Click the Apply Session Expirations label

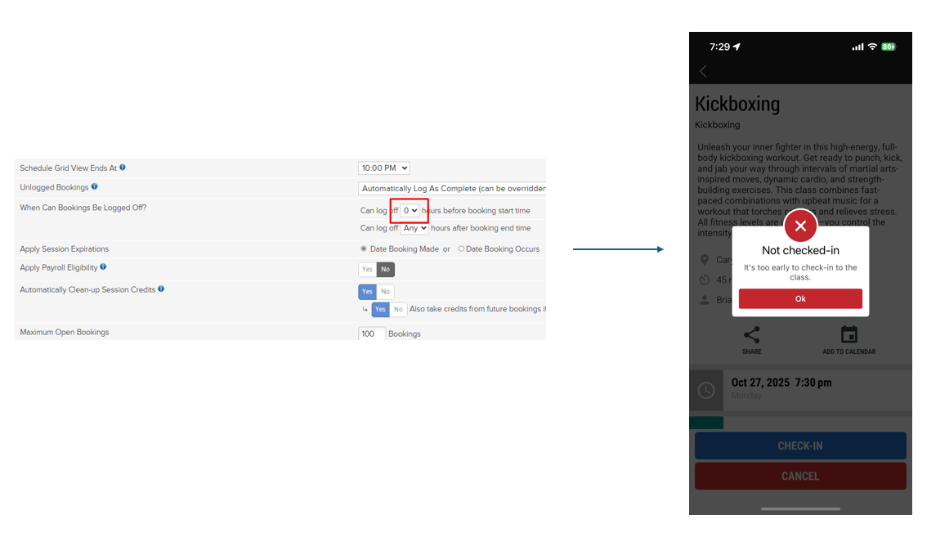pyautogui.click(x=64, y=249)
